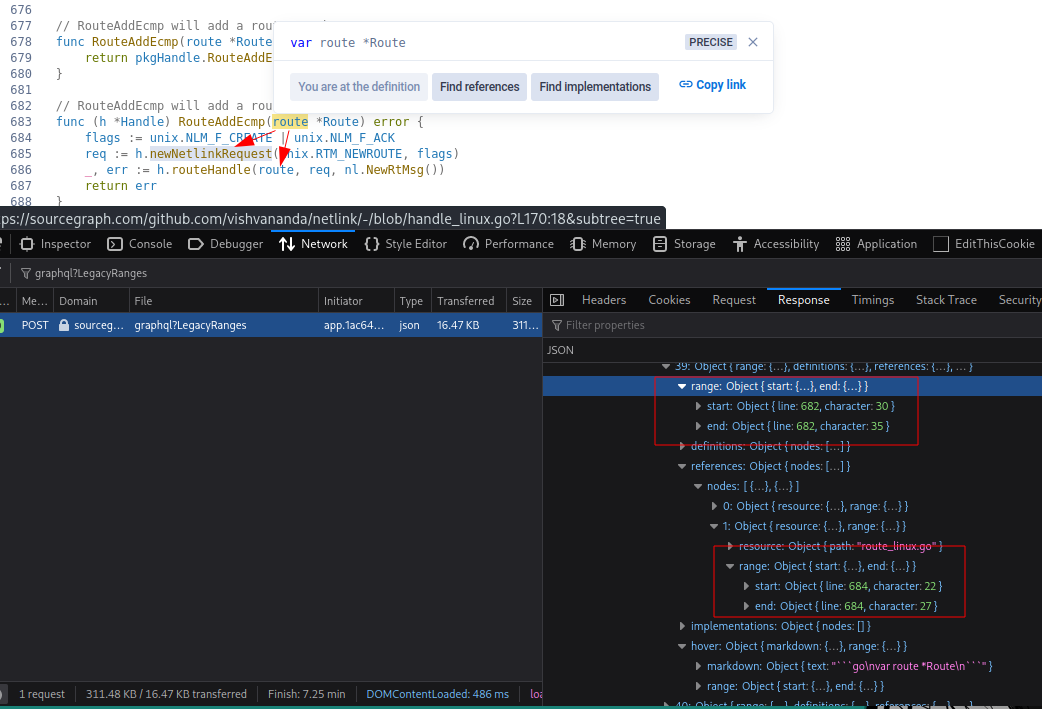1042x709 pixels.
Task: Close the route definition popover
Action: tap(752, 42)
